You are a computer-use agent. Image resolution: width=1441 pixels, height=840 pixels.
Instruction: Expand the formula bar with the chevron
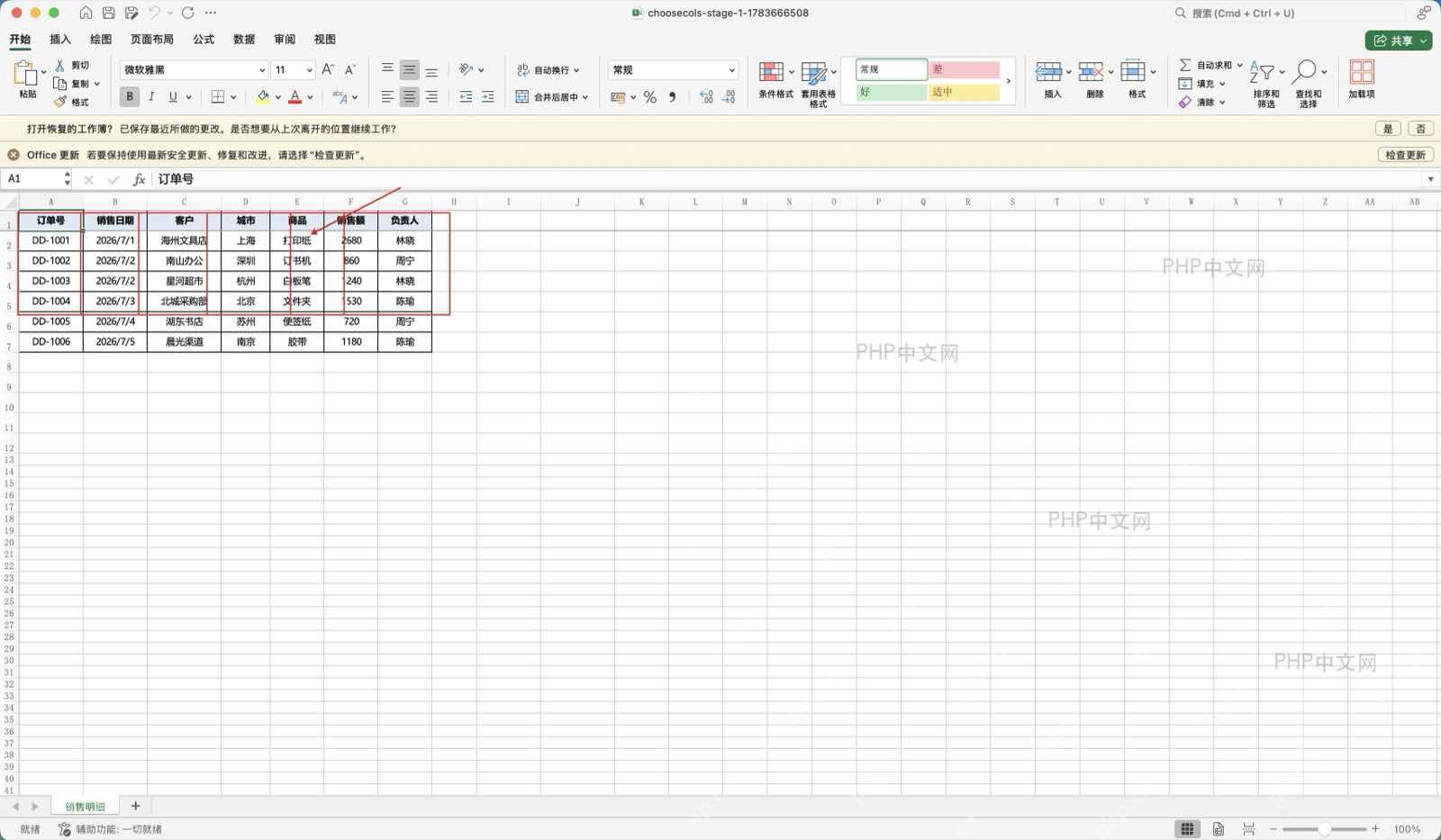click(x=1430, y=179)
